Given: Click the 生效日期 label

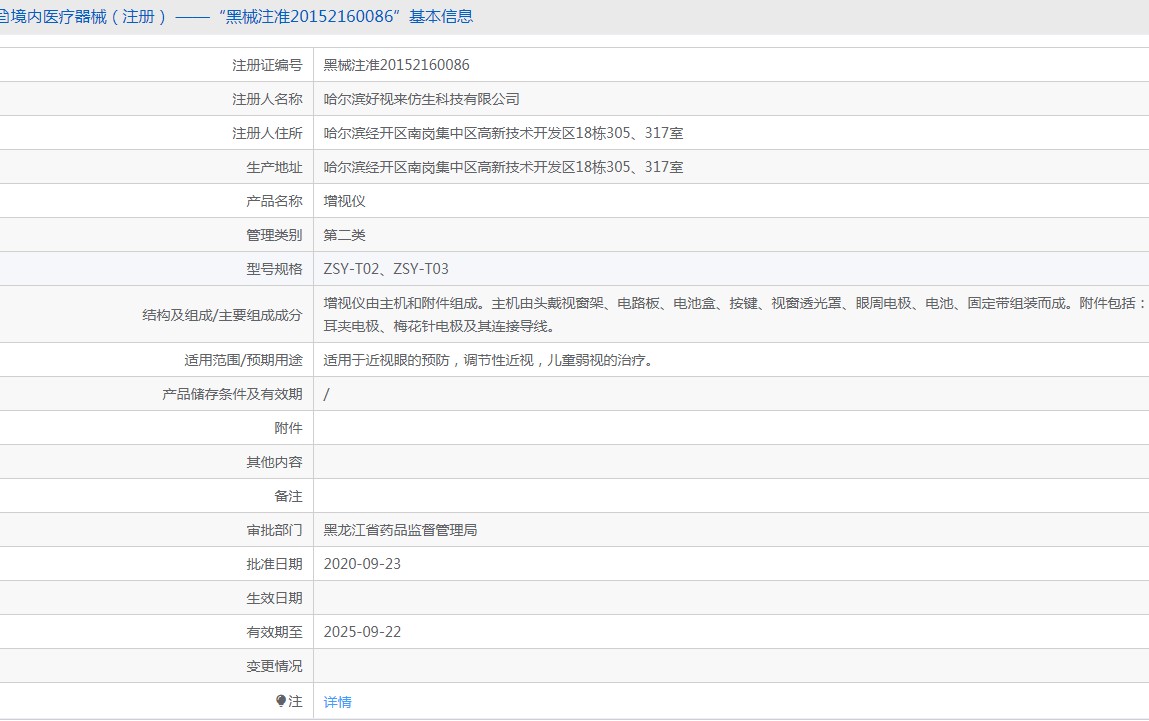Looking at the screenshot, I should click(x=274, y=598).
